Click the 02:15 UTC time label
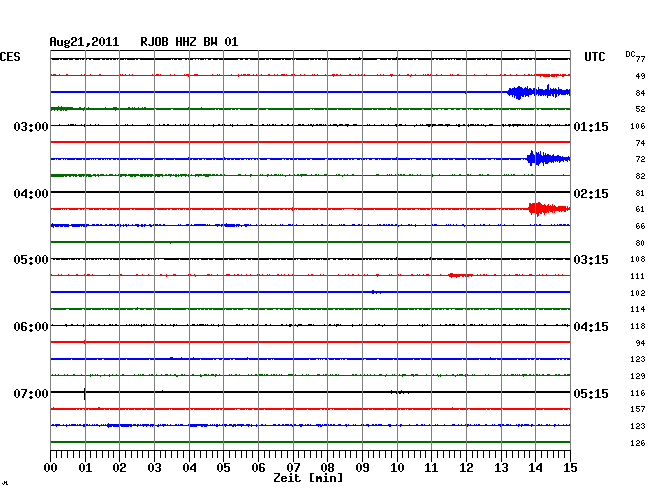Screen dimensions: 650x494 [591, 194]
